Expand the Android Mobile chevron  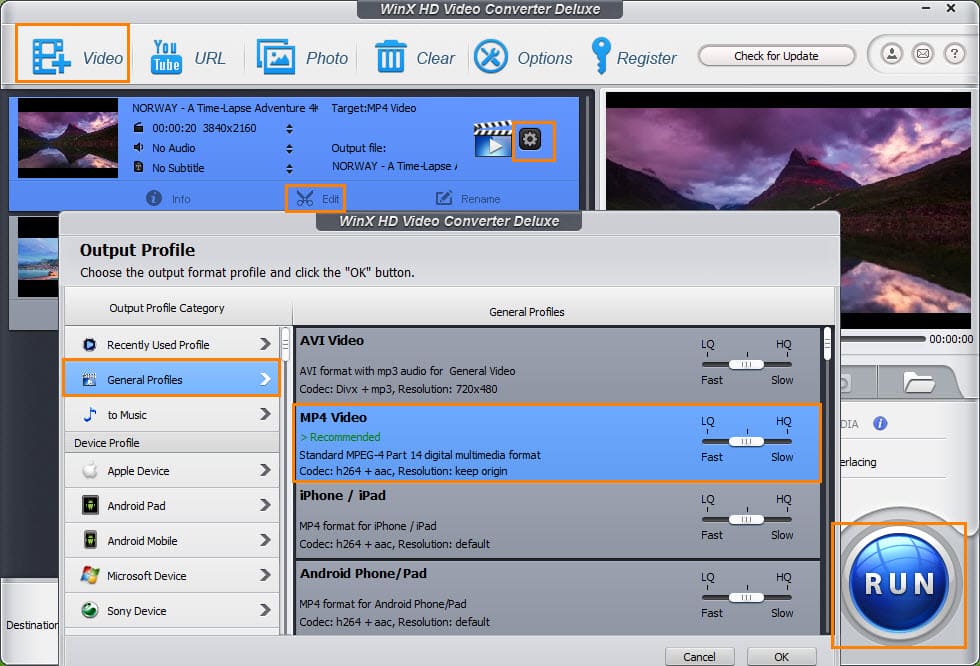(265, 540)
